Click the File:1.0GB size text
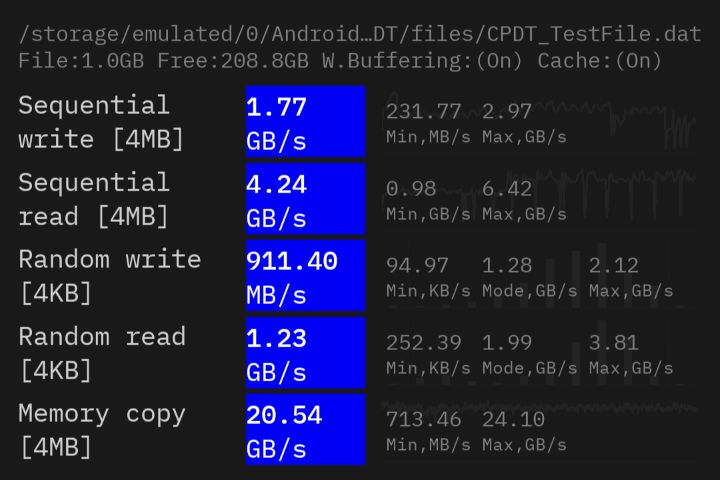720x480 pixels. pyautogui.click(x=81, y=61)
